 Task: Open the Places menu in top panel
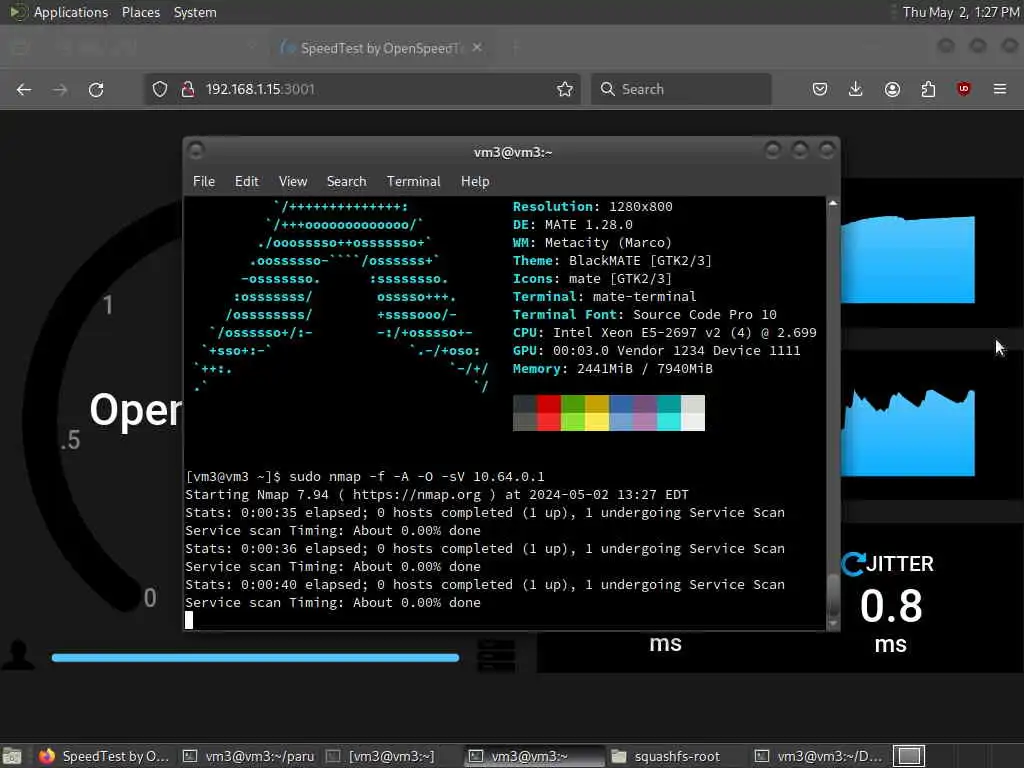[141, 12]
